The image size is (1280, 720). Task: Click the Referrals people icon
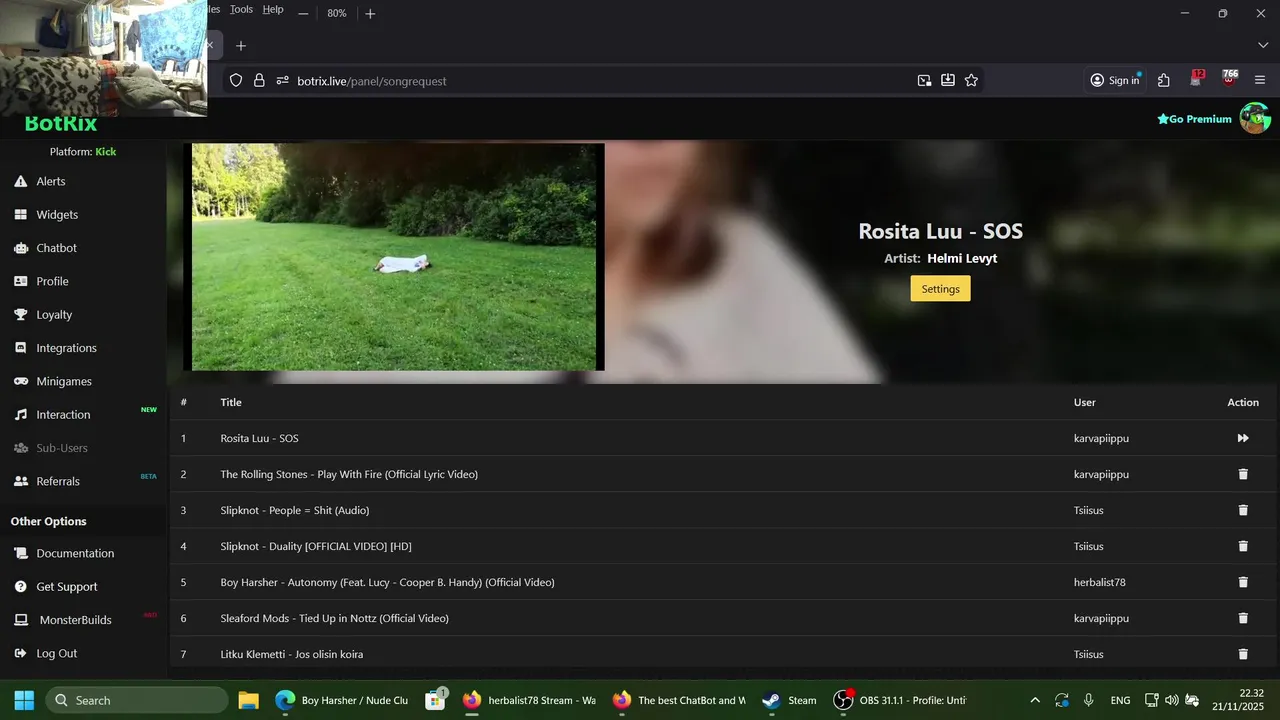[x=20, y=481]
